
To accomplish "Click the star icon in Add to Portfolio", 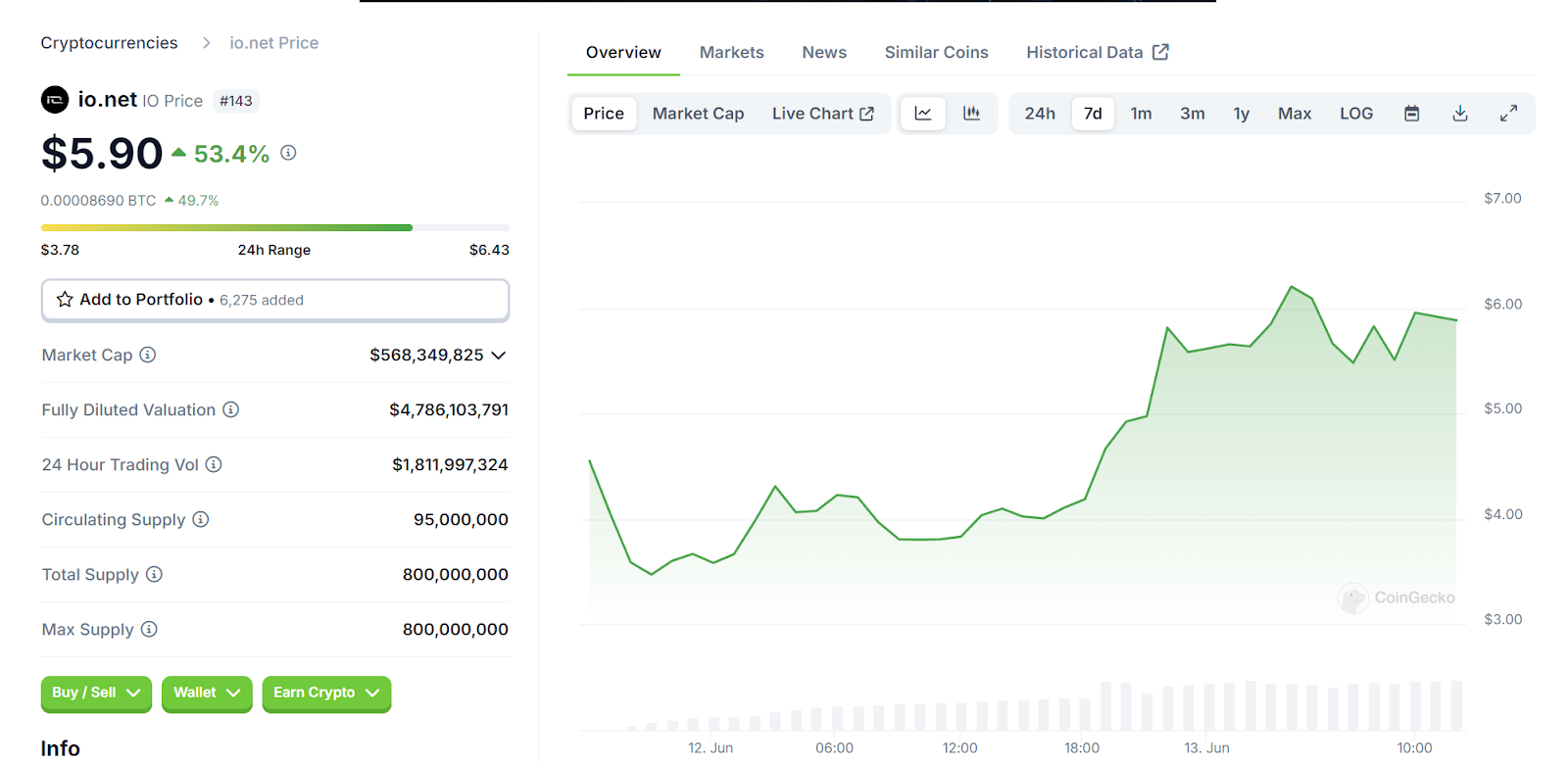I will point(65,300).
